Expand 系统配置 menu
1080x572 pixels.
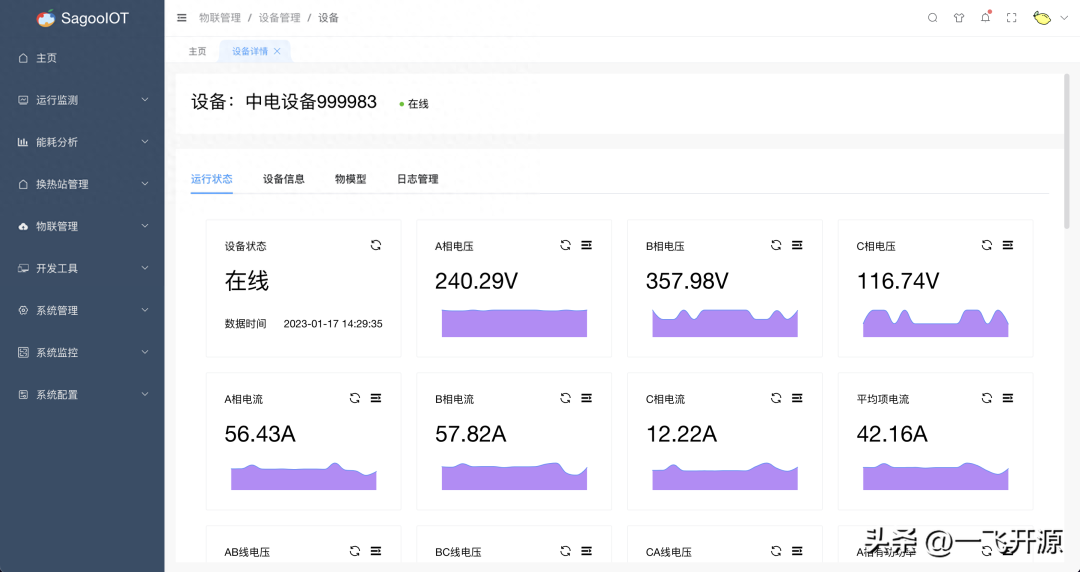click(82, 395)
